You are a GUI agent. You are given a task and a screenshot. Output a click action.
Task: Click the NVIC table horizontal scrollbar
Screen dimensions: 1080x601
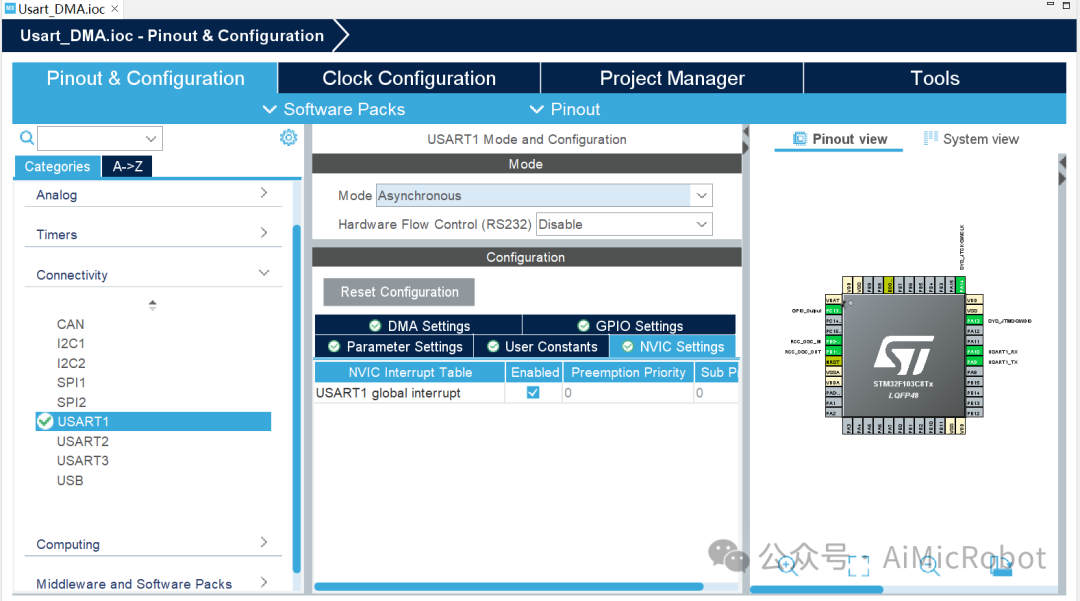[x=509, y=587]
